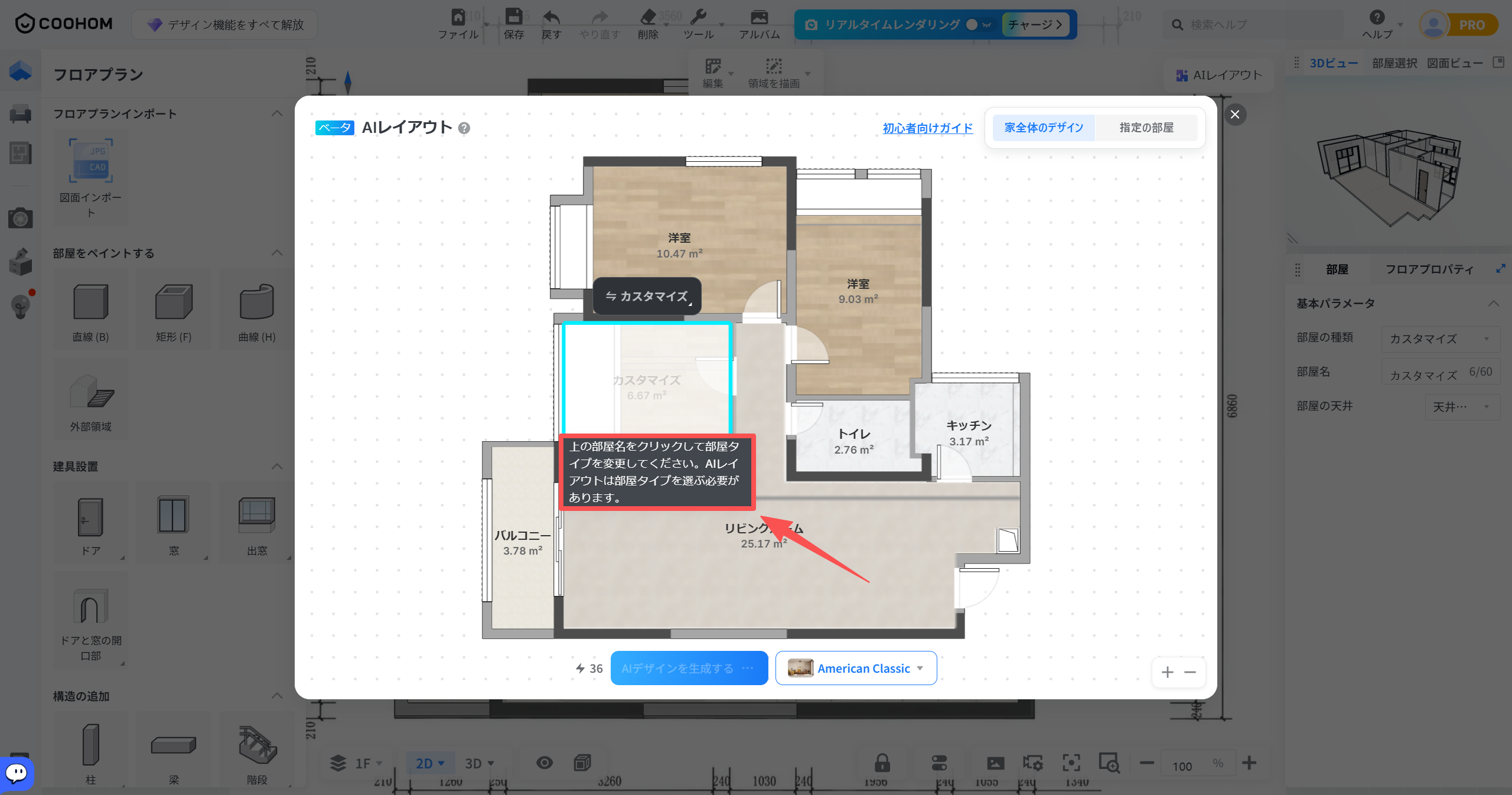Switch to the 部屋選択 tab
This screenshot has height=795, width=1512.
1394,63
